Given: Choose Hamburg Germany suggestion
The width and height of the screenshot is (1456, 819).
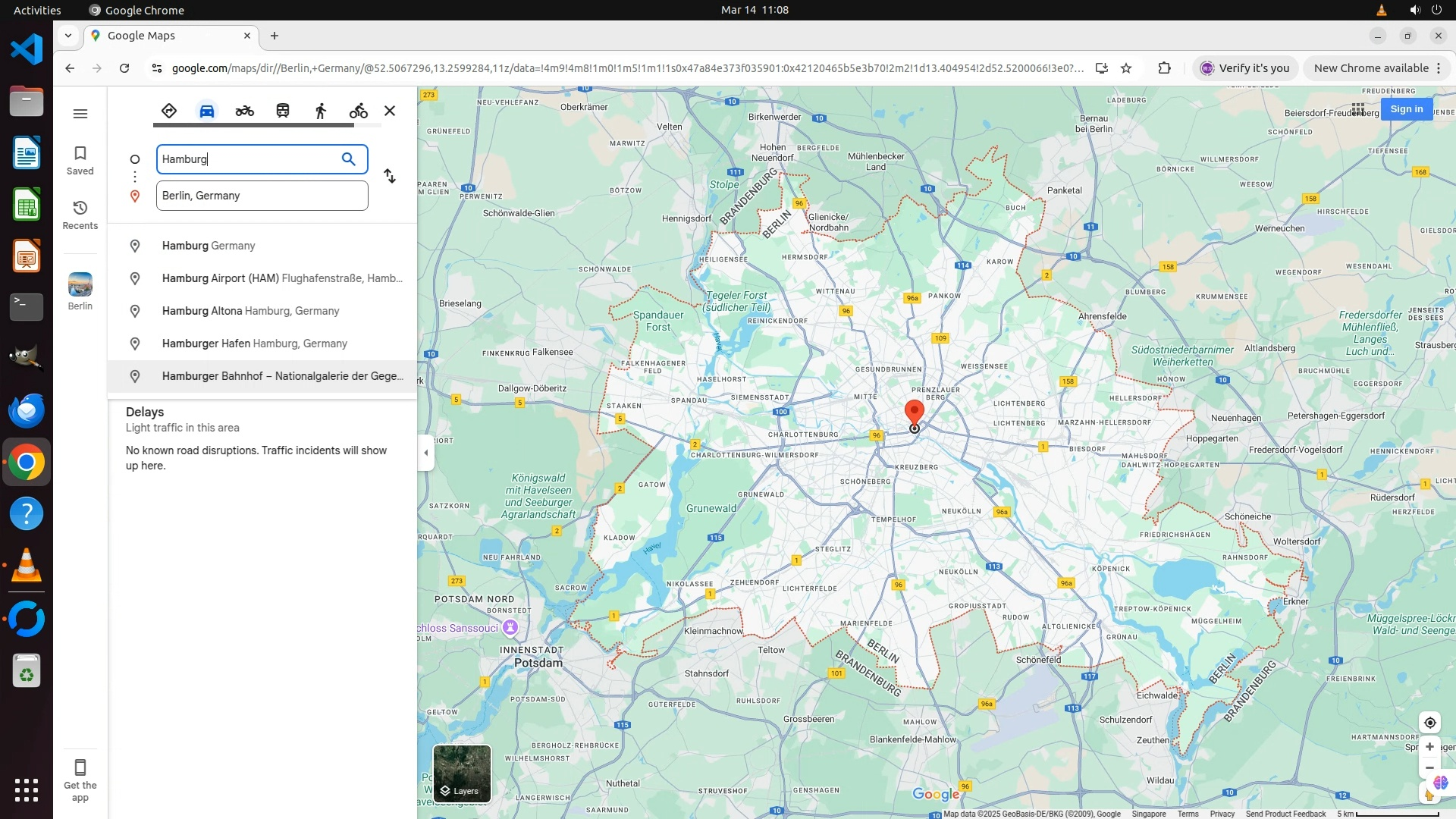Looking at the screenshot, I should 209,246.
